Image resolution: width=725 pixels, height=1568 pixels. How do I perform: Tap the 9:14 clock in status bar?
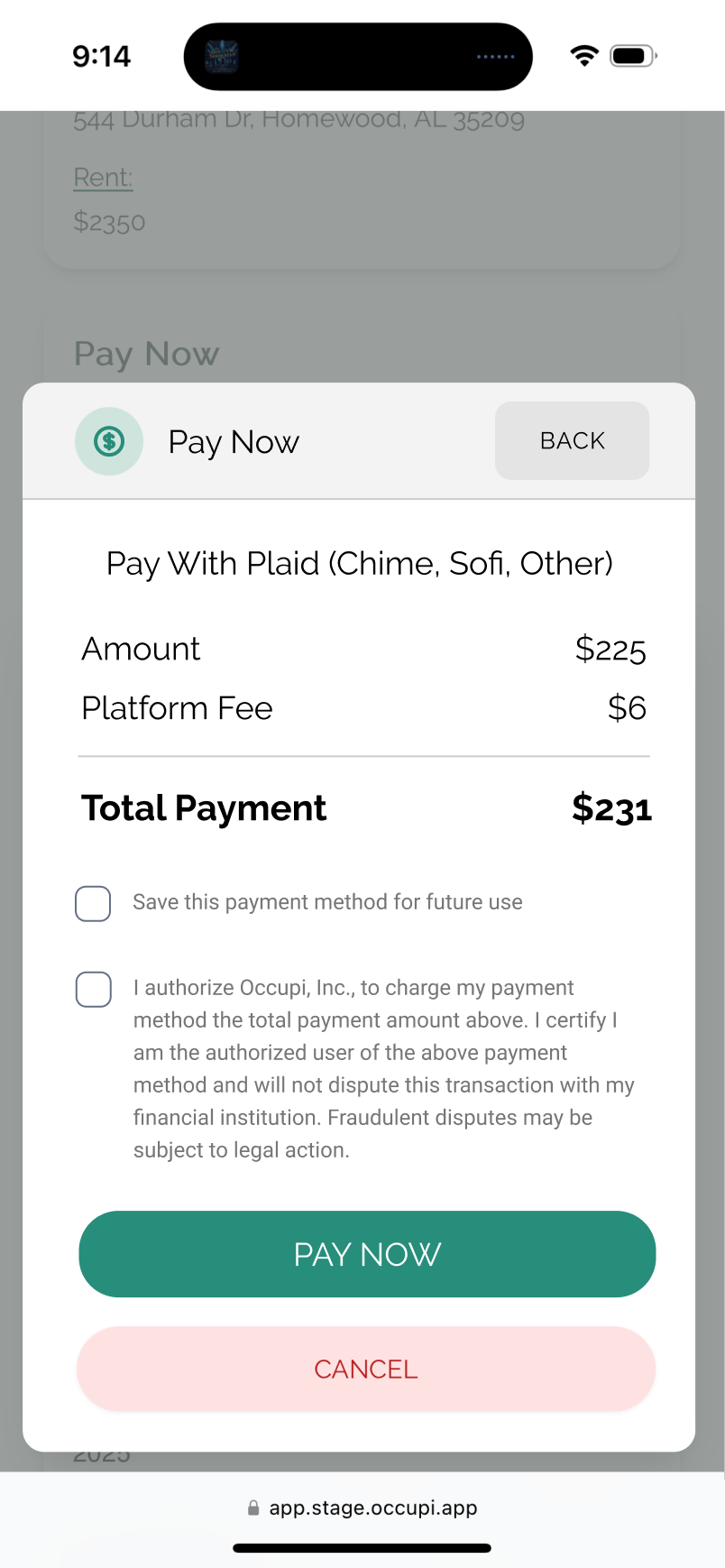(x=102, y=56)
